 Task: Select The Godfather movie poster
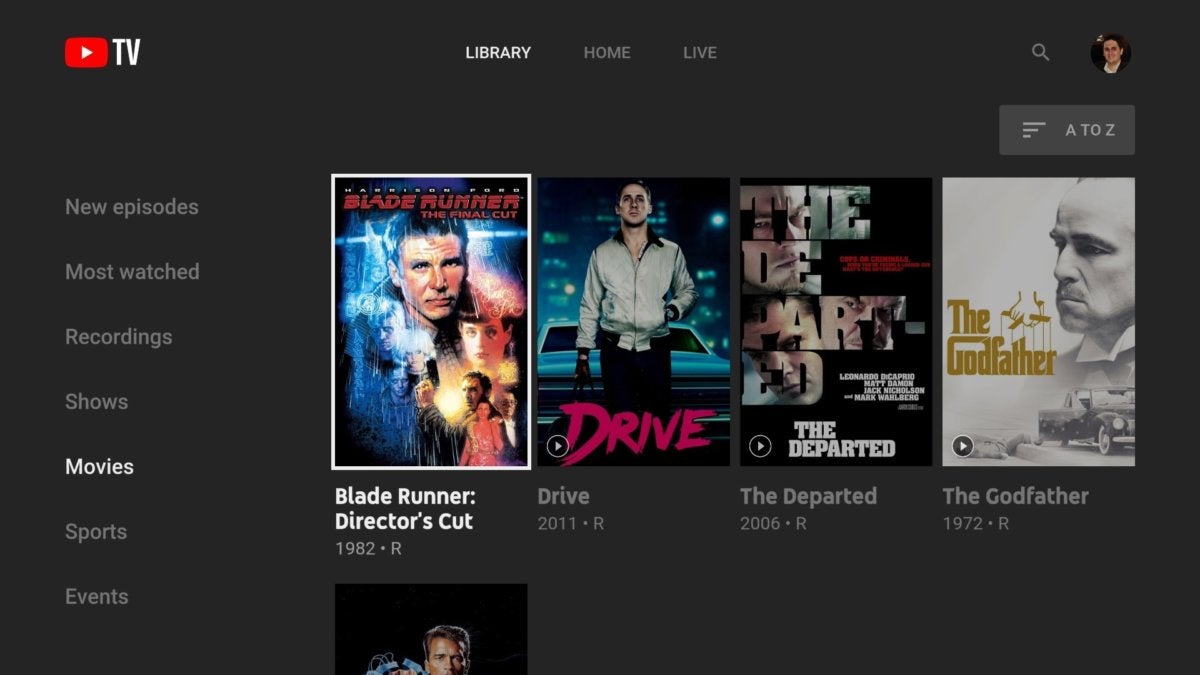[x=1039, y=322]
